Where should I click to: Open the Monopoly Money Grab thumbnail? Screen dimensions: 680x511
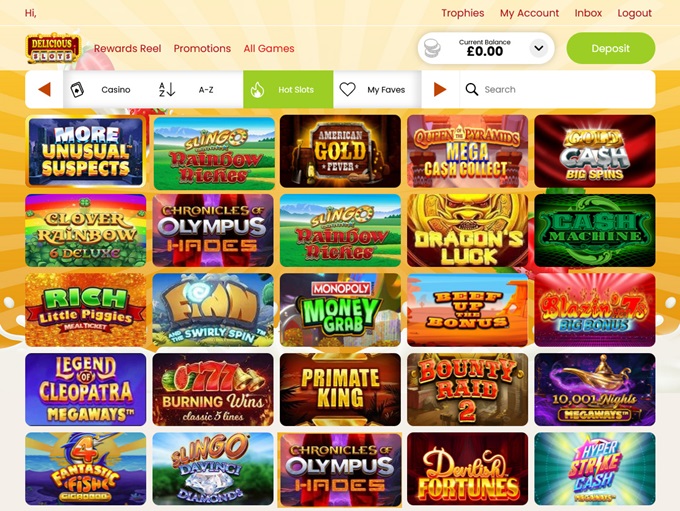point(340,310)
